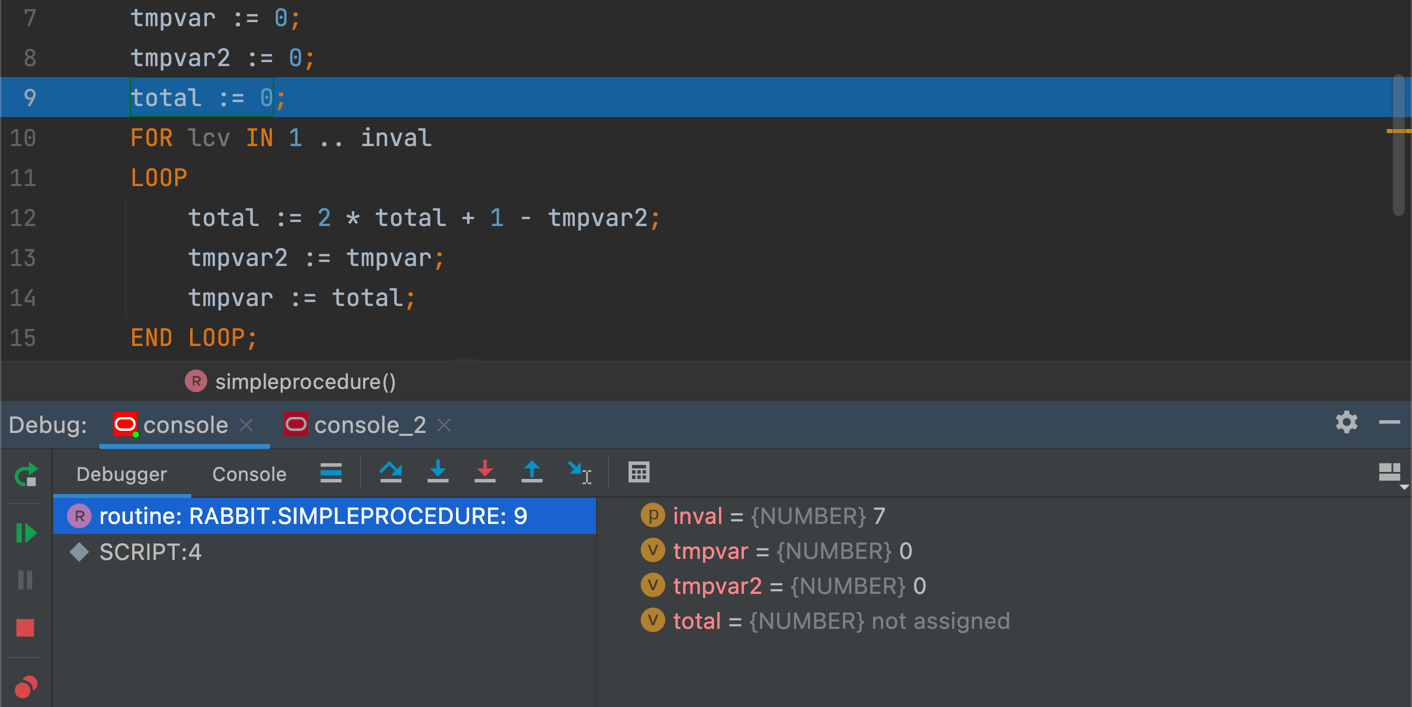Run to cursor position
This screenshot has height=707, width=1412.
click(x=579, y=472)
